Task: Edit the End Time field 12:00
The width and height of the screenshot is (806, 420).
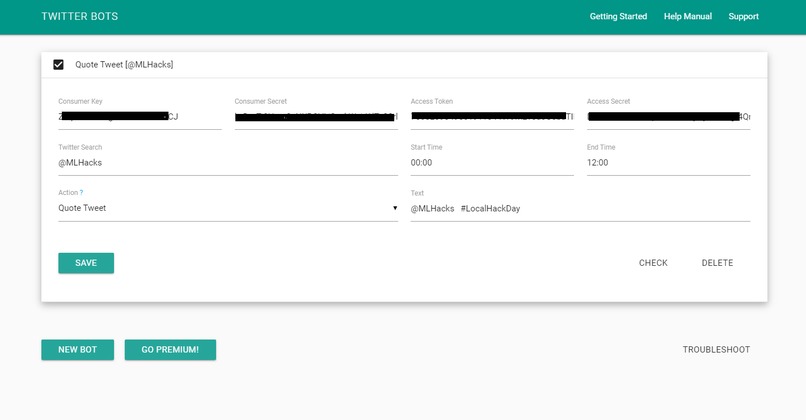Action: (x=668, y=163)
